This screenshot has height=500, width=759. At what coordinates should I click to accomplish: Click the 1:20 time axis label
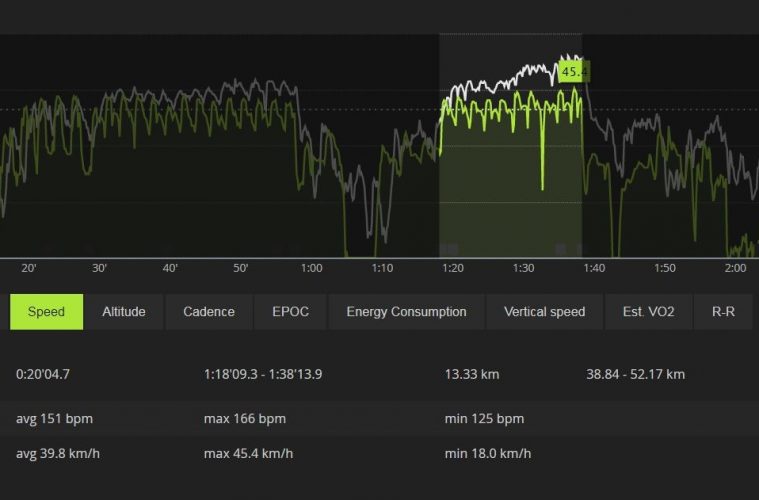tap(453, 268)
